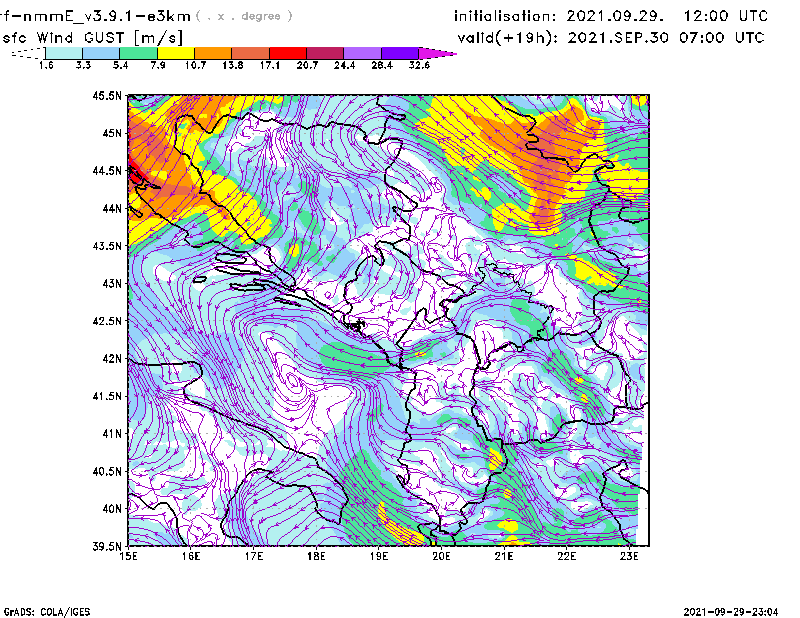The width and height of the screenshot is (800, 618).
Task: Click the legend value 3.3
Action: click(x=83, y=65)
